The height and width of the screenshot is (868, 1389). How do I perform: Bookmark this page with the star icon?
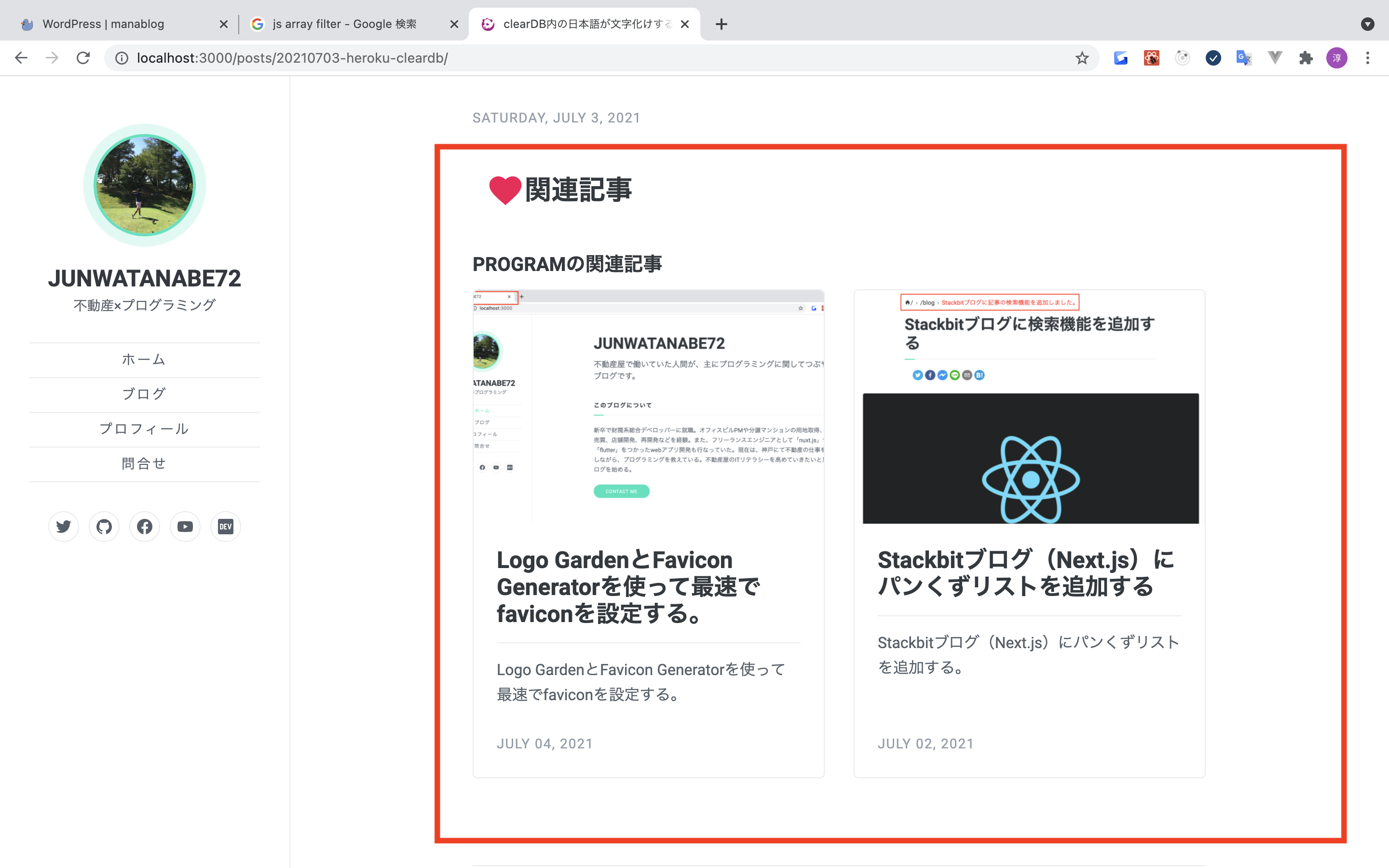pos(1082,58)
